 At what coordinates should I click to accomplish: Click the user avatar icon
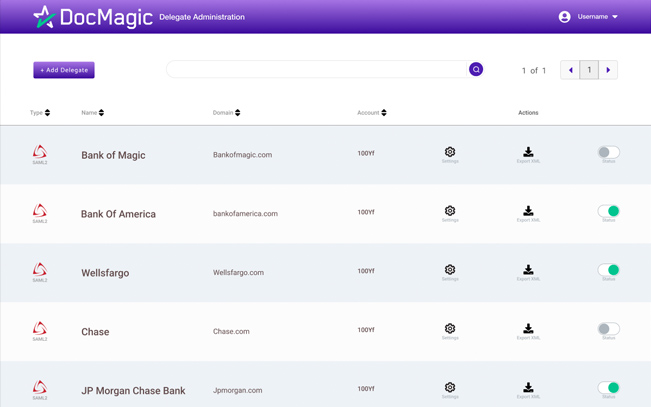click(564, 17)
